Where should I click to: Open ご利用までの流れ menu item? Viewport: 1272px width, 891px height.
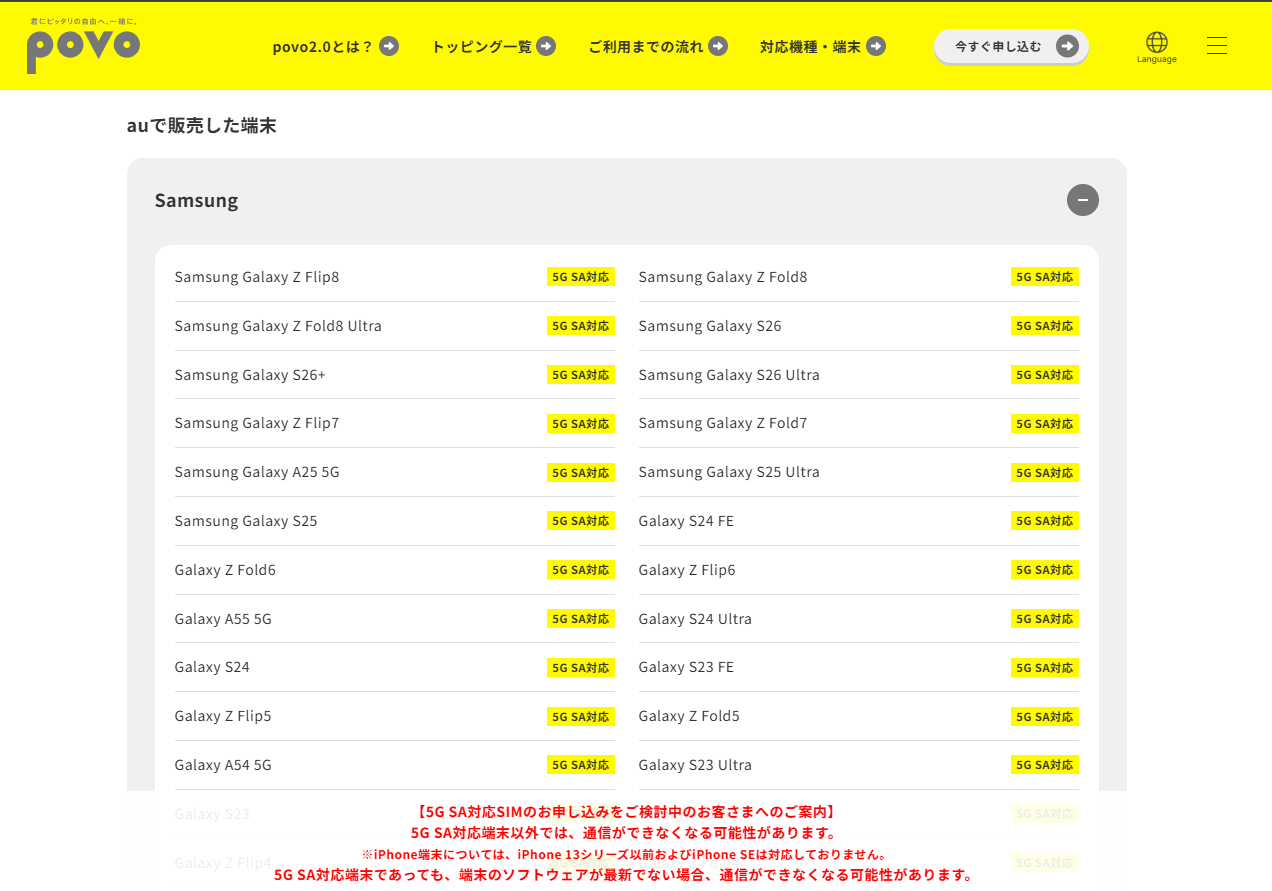(x=658, y=46)
